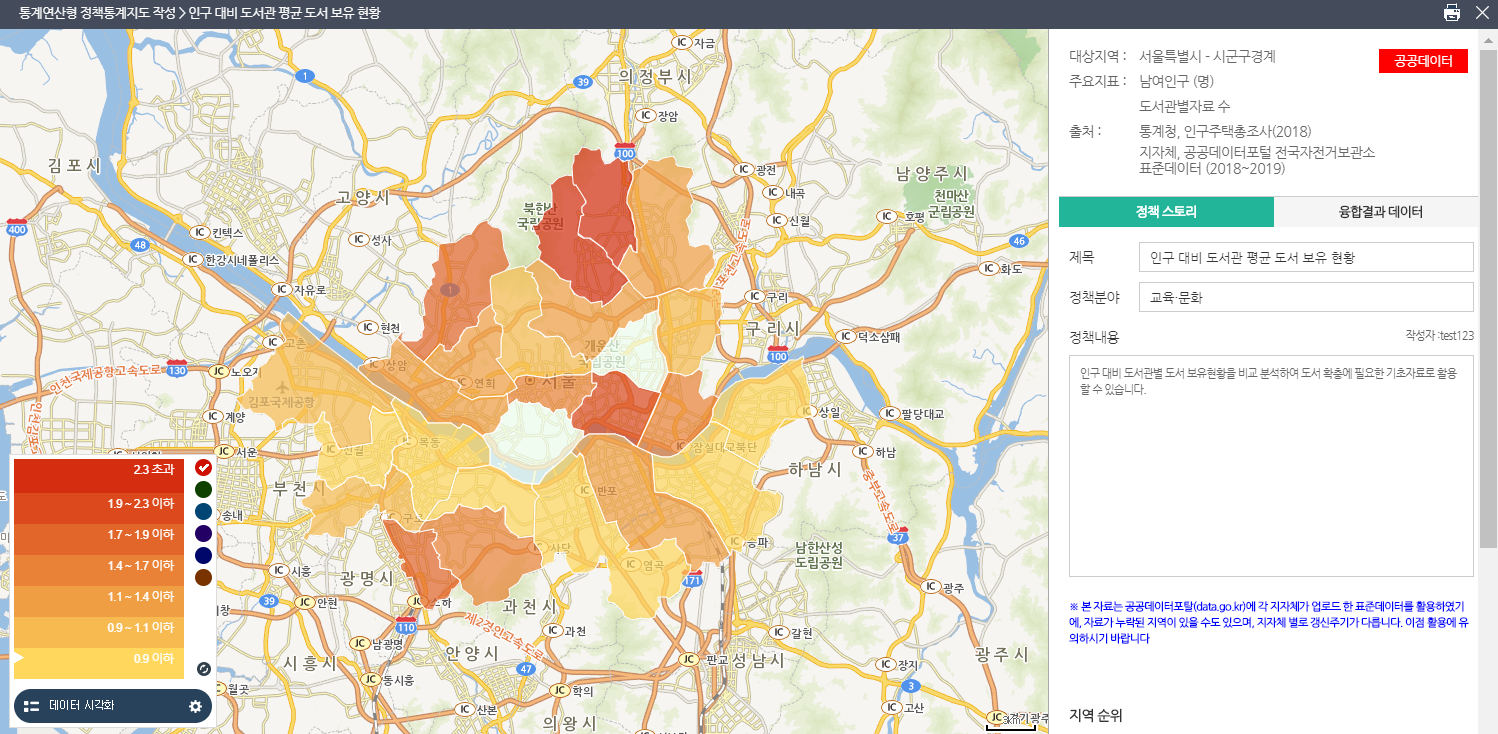Screen dimensions: 1498x734
Task: Choose the brown legend color circle
Action: pyautogui.click(x=203, y=577)
